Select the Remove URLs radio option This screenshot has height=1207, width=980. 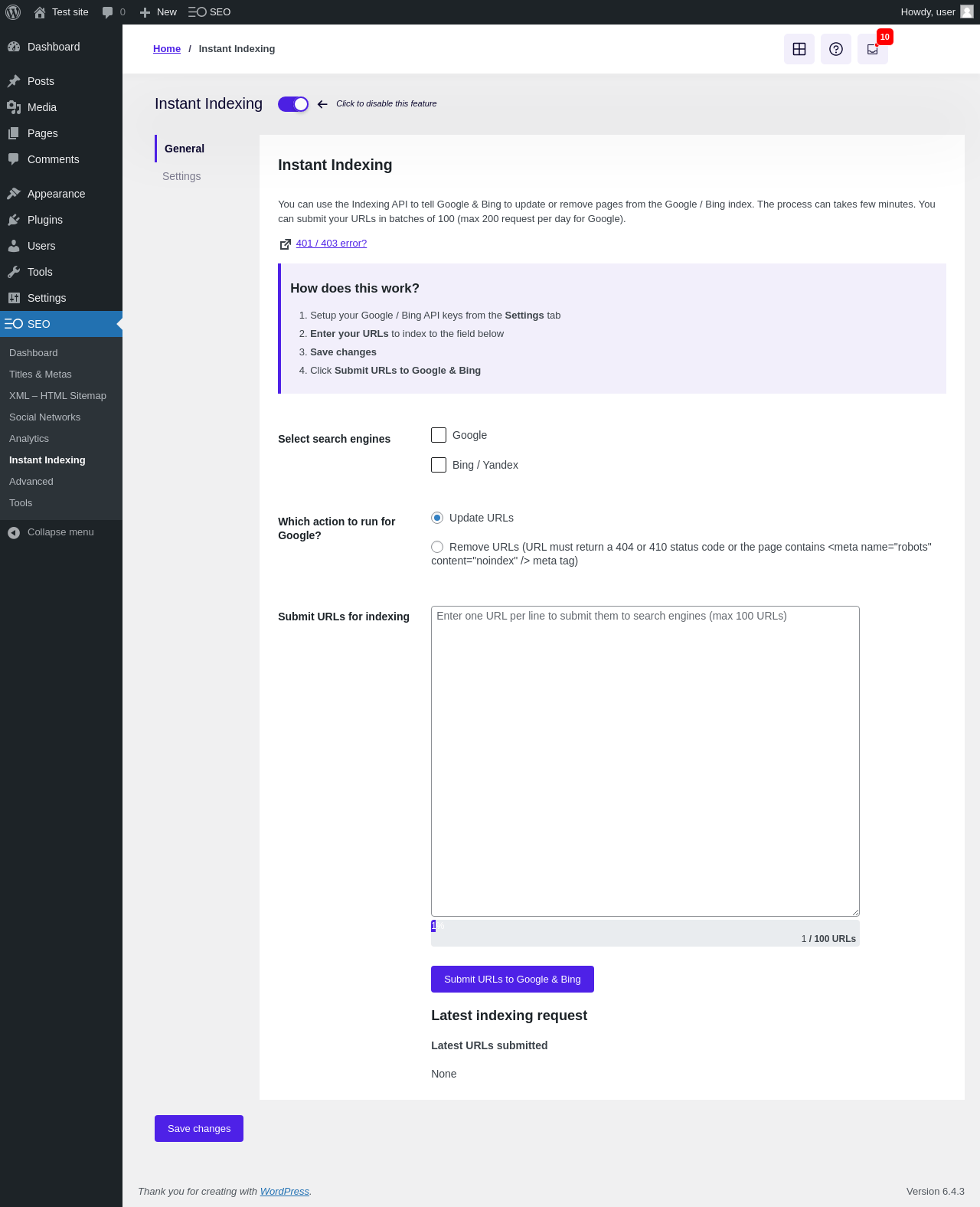(x=437, y=547)
